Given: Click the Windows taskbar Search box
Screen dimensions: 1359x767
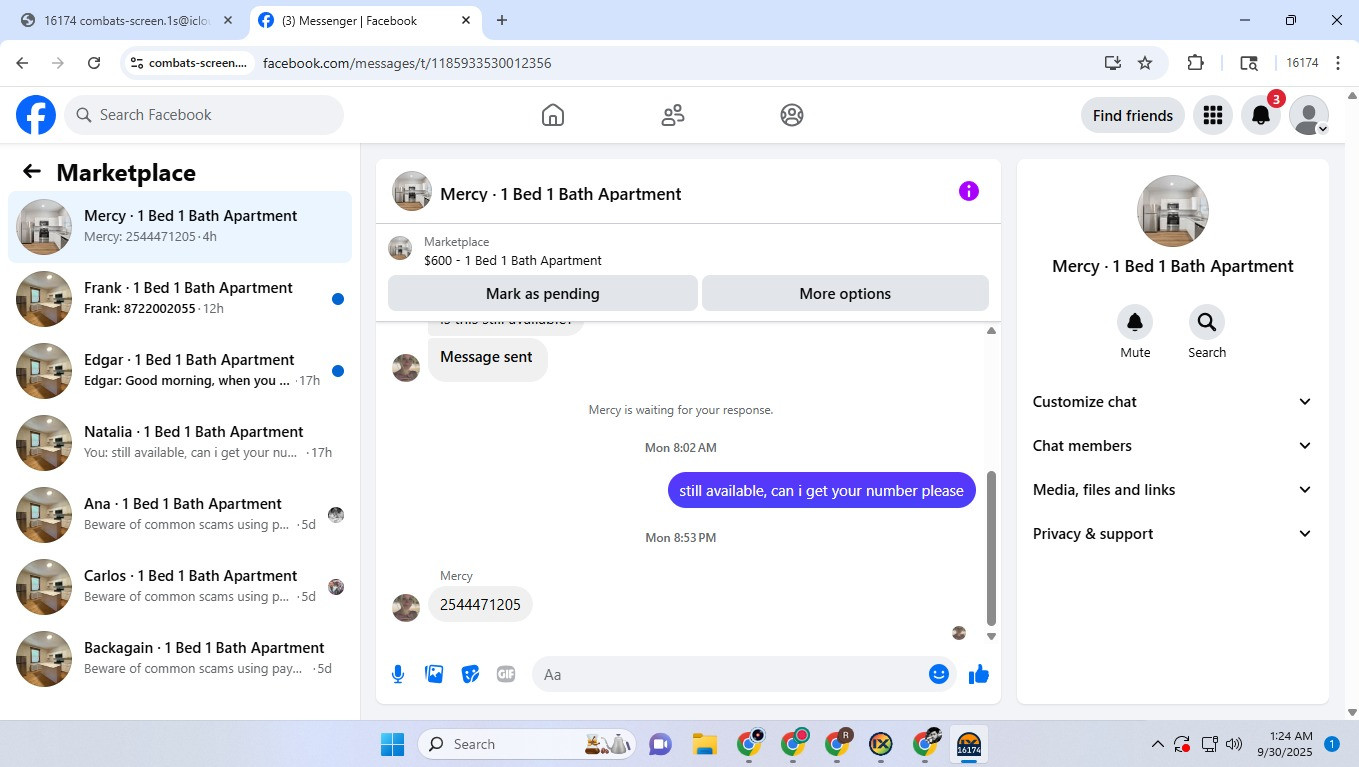Looking at the screenshot, I should point(528,744).
